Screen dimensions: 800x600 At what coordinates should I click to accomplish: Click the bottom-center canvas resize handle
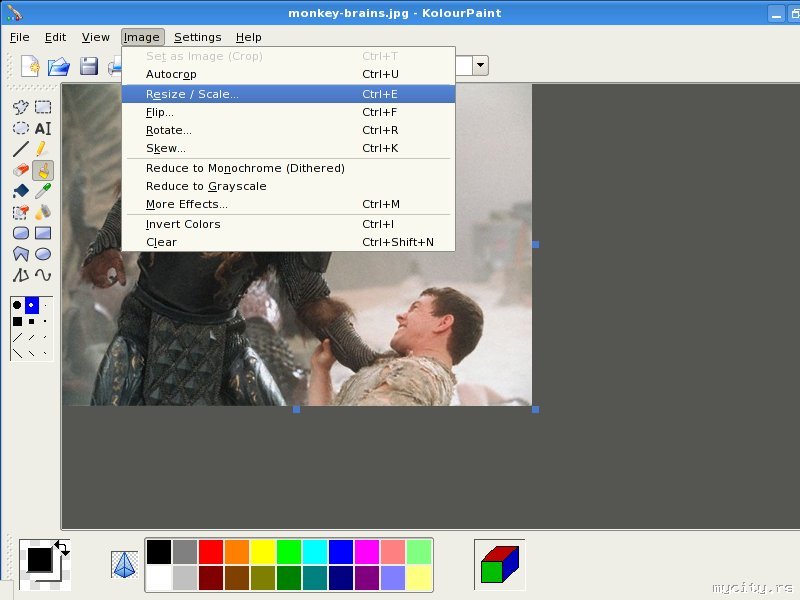[x=296, y=409]
